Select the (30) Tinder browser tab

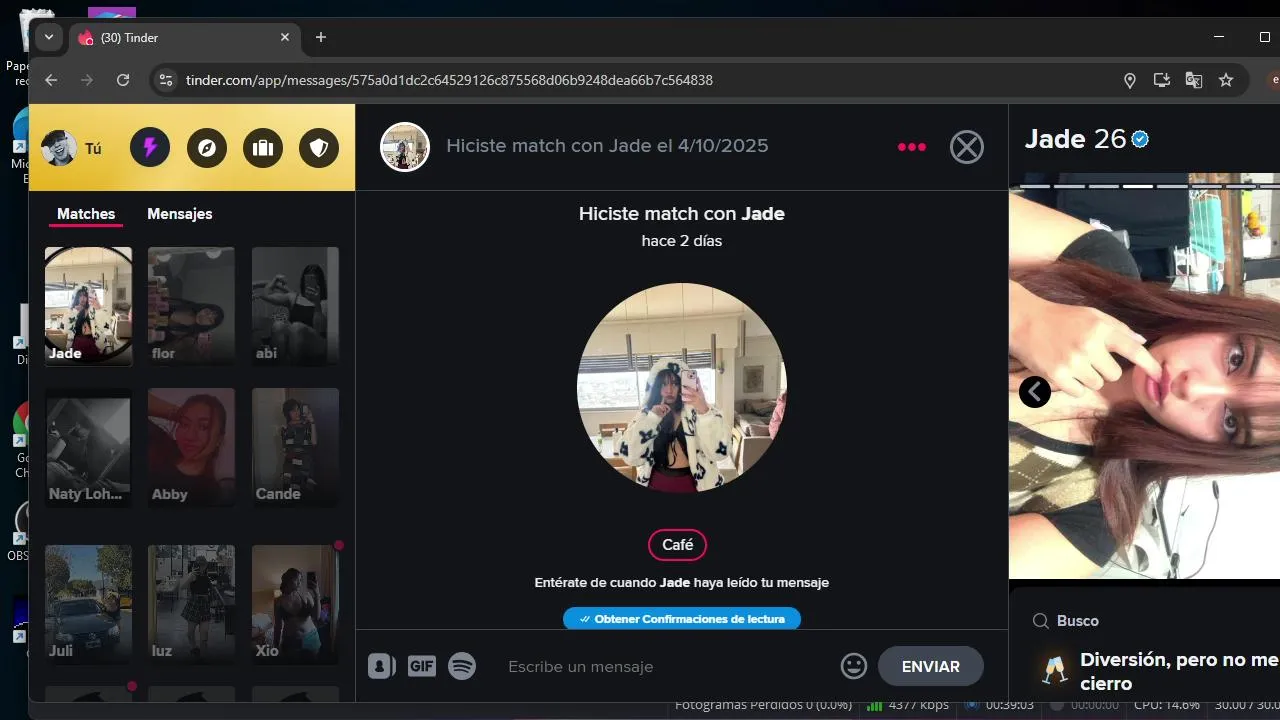point(186,38)
